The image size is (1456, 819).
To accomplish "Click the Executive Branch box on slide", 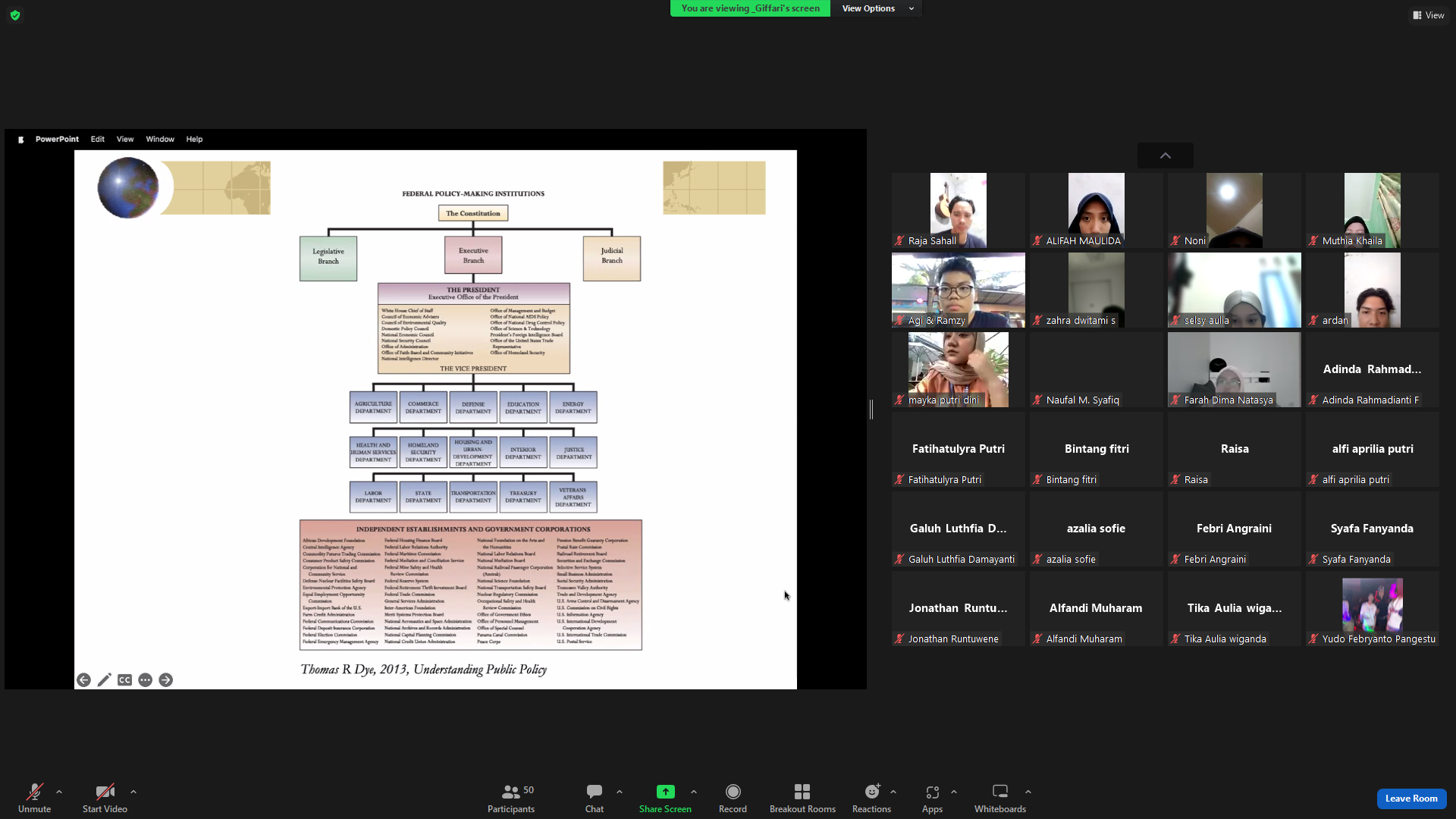I will point(473,255).
